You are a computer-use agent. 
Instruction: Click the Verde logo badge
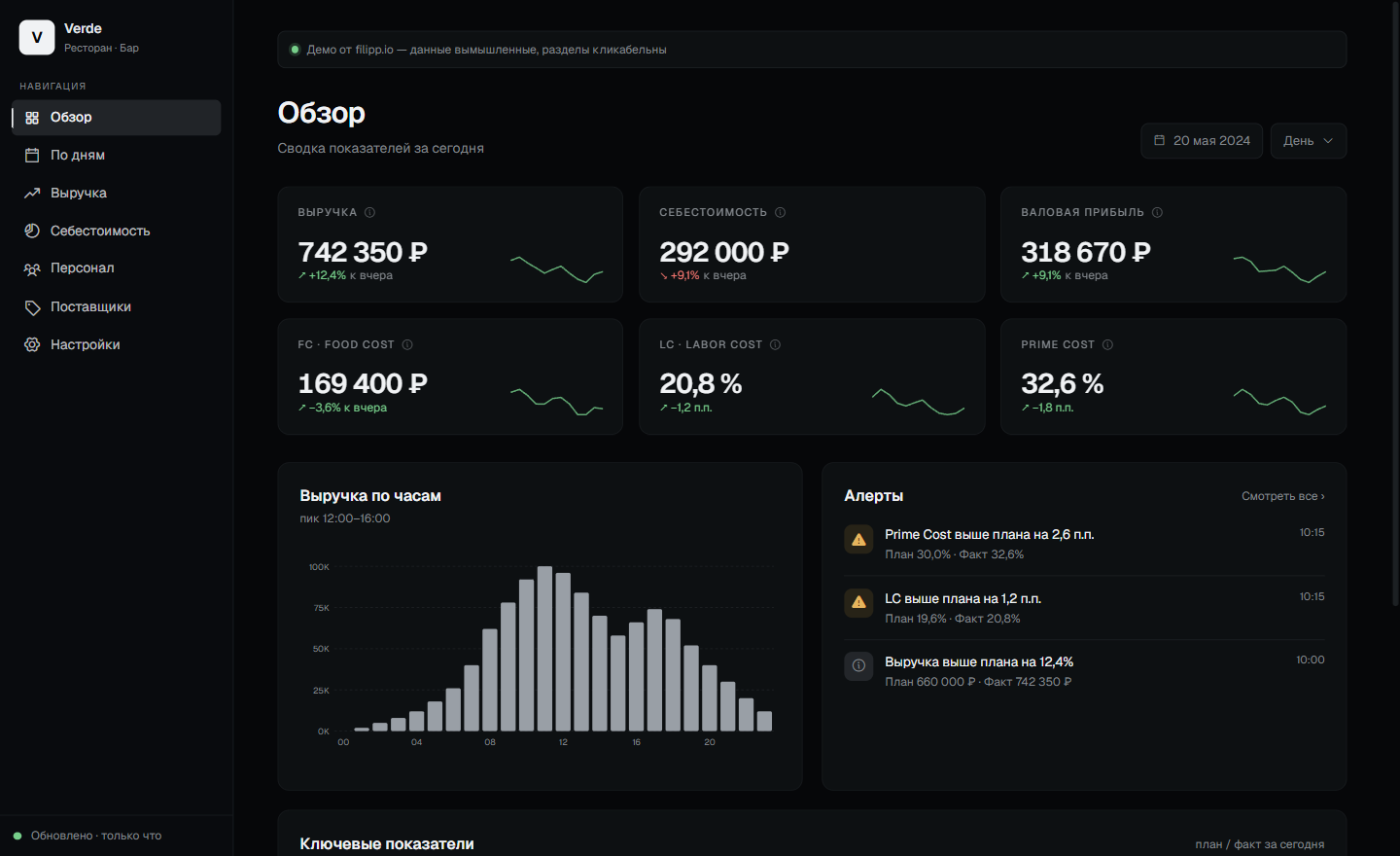(37, 38)
